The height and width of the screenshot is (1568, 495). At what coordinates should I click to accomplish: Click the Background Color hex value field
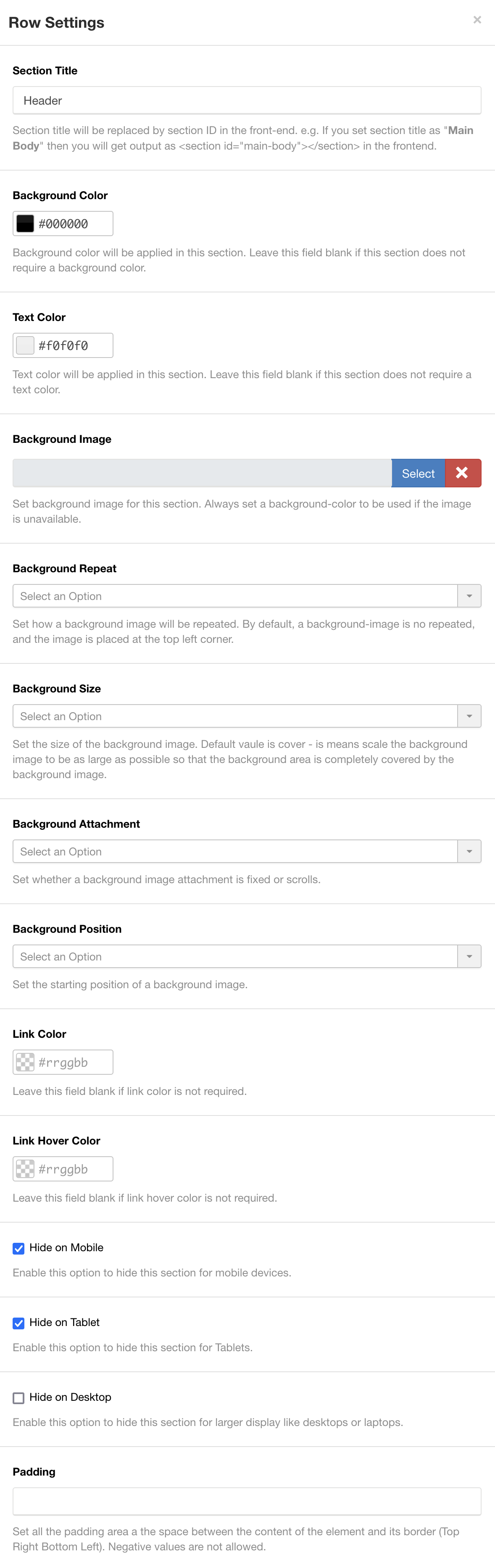73,224
